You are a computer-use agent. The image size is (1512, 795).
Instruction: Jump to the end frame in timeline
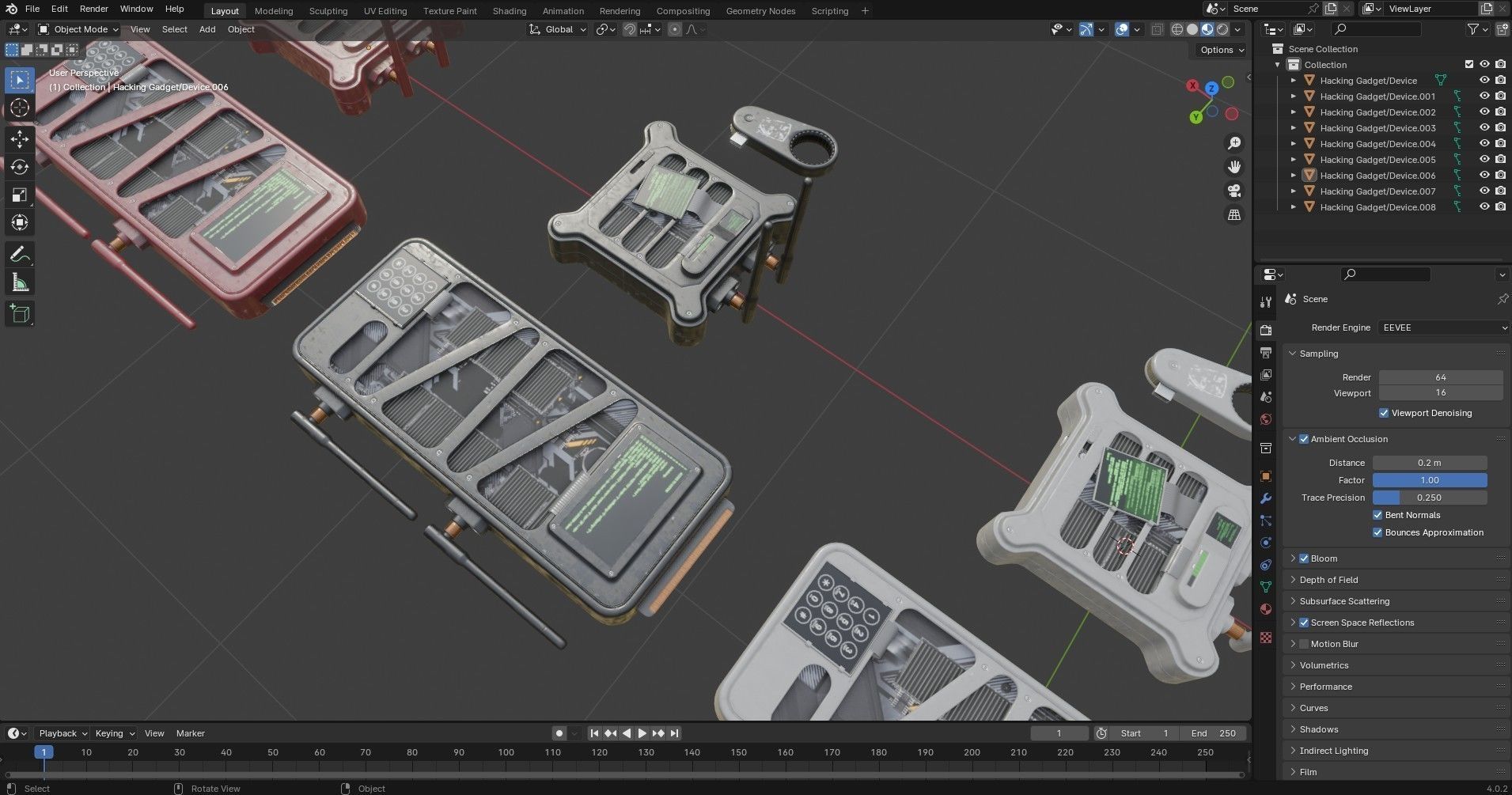[674, 733]
